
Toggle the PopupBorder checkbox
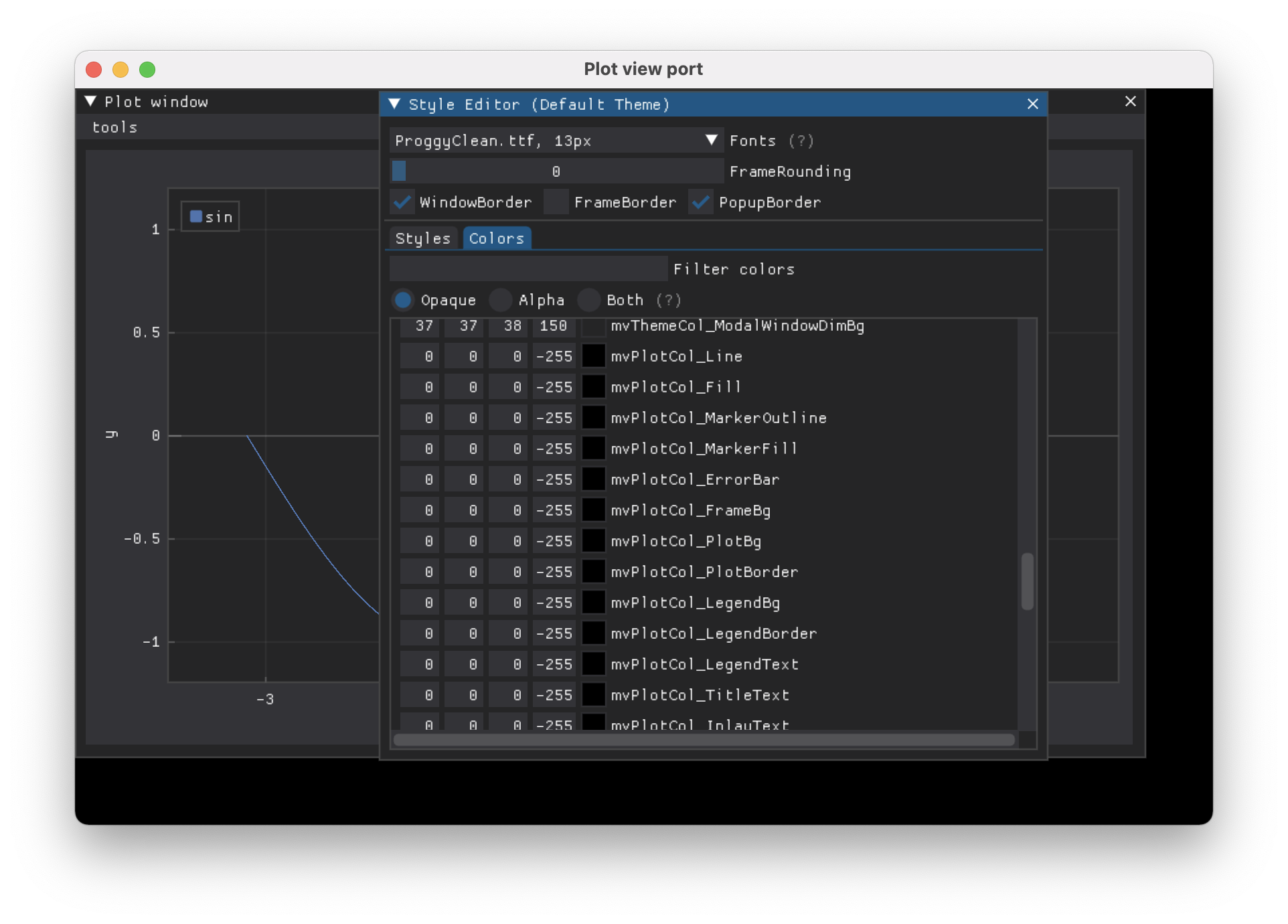pos(701,202)
